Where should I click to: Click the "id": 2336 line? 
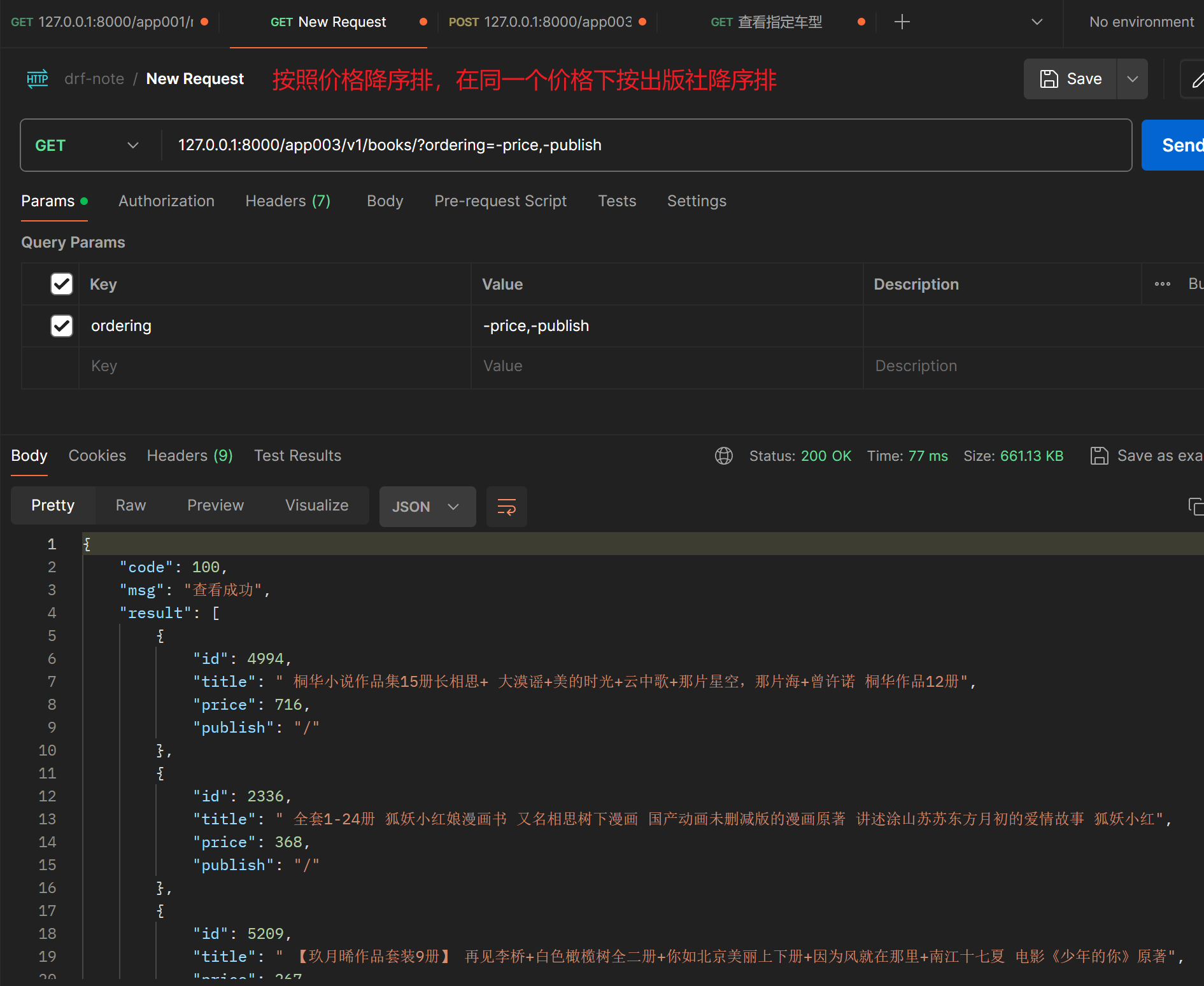pos(242,796)
